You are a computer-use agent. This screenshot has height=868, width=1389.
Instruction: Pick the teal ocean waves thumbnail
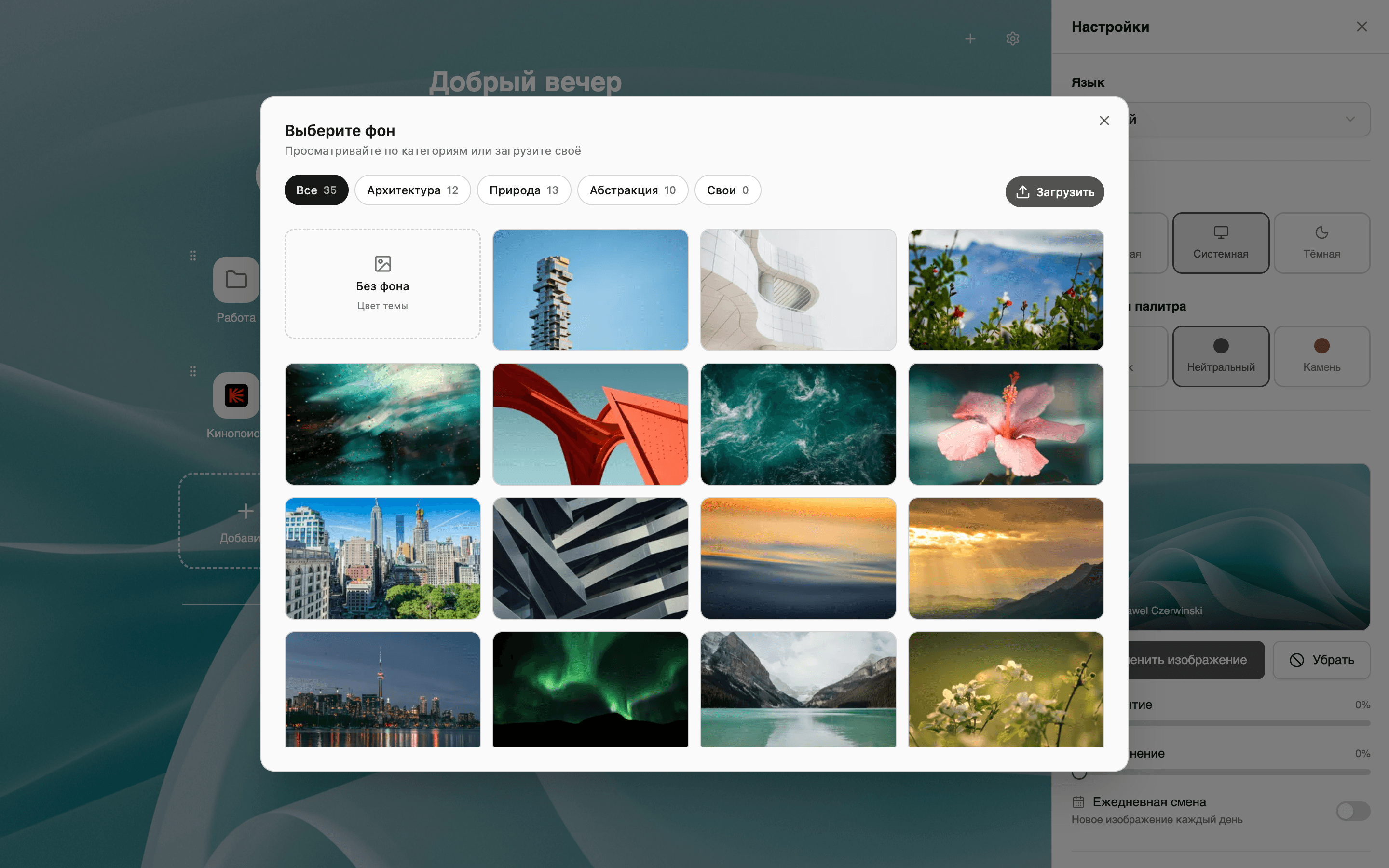798,424
